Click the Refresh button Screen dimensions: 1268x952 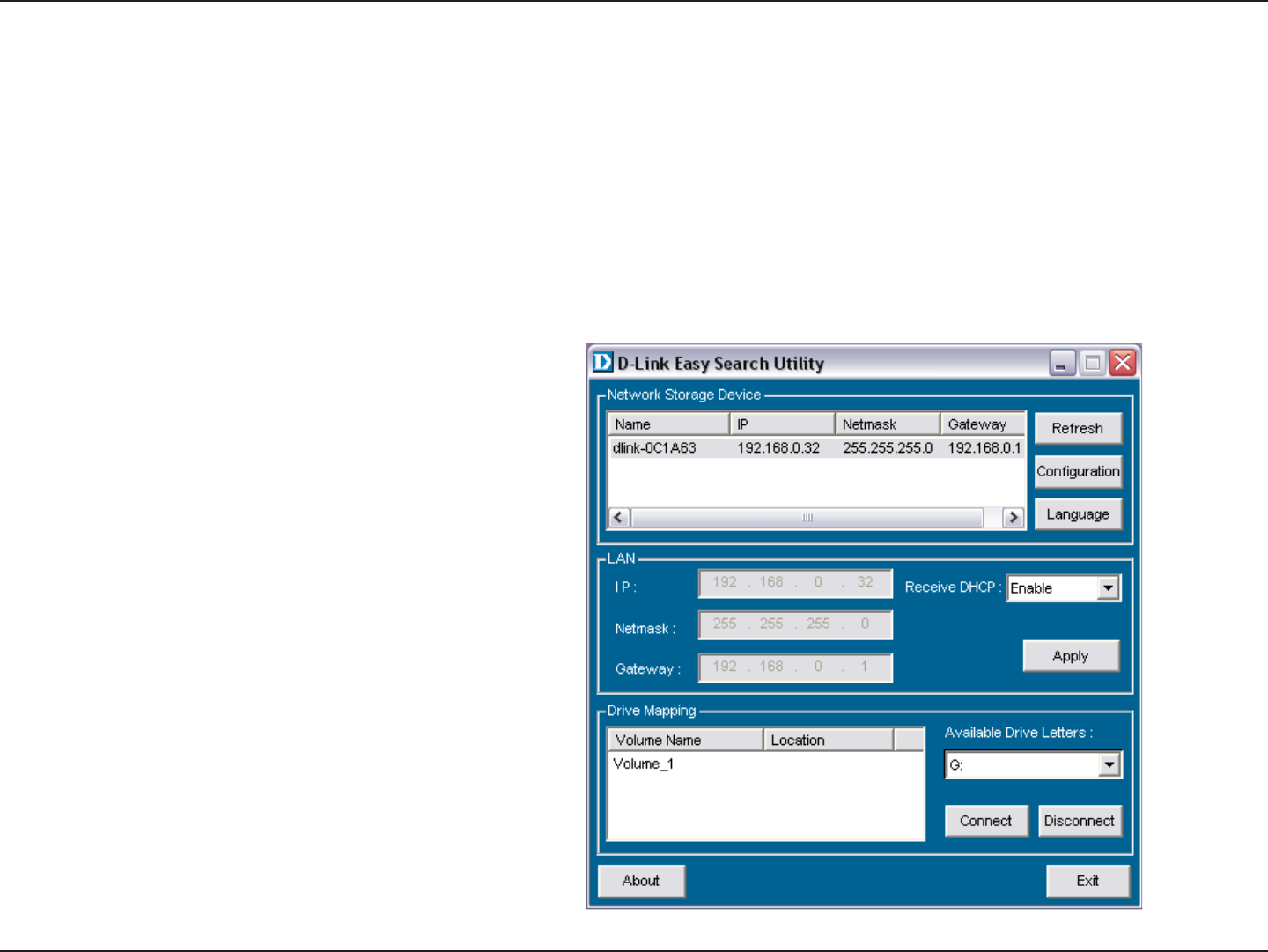1078,428
